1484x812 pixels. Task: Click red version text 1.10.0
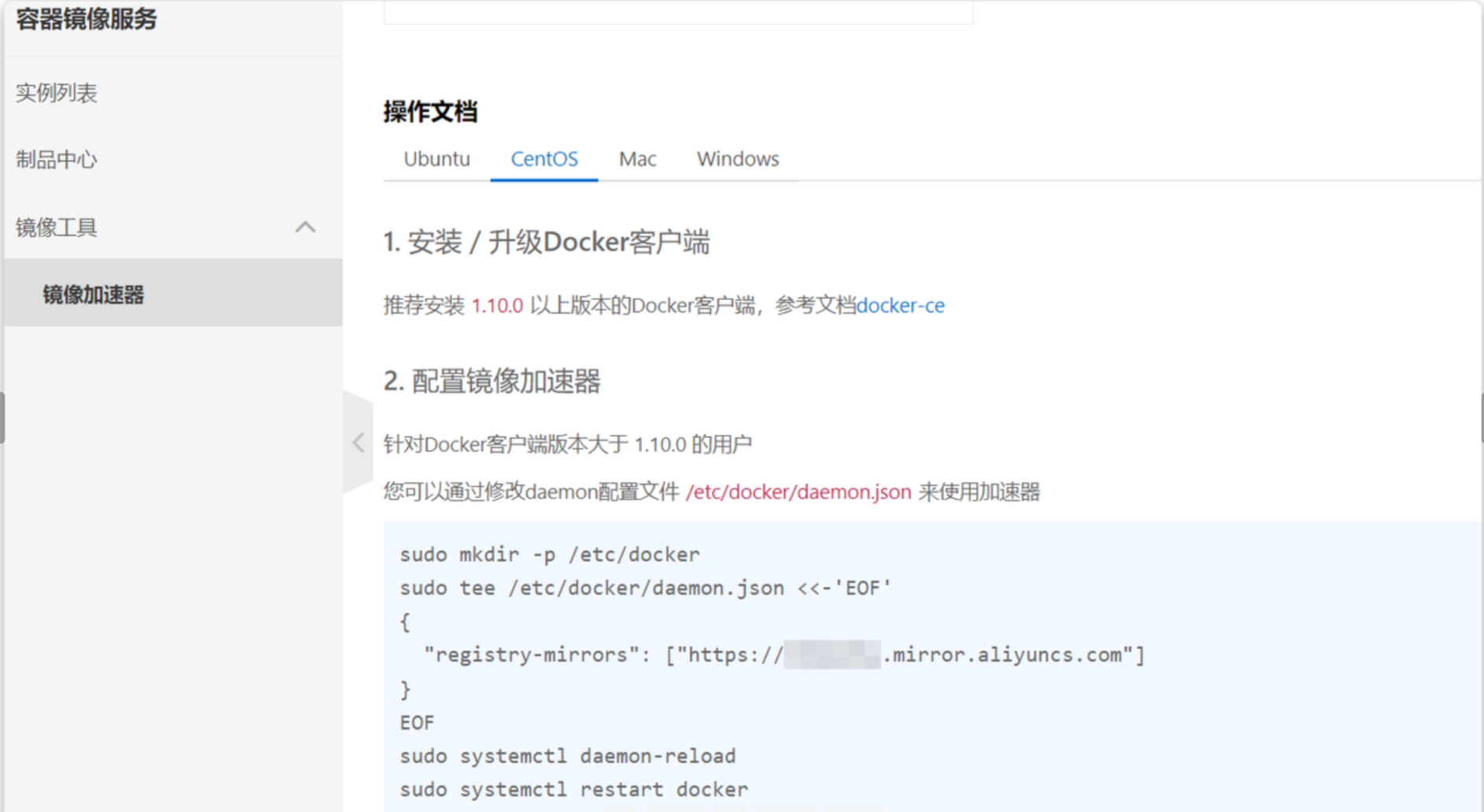pos(497,305)
